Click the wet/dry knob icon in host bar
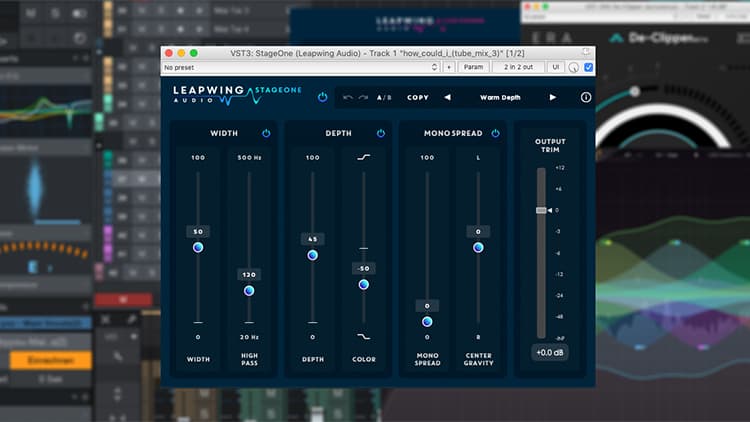 coord(574,67)
